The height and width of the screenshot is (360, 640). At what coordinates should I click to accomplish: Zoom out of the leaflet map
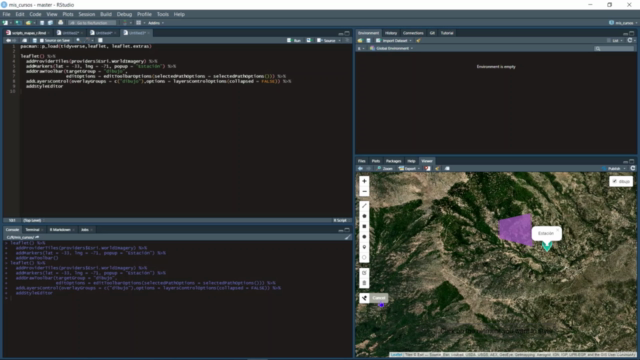364,191
